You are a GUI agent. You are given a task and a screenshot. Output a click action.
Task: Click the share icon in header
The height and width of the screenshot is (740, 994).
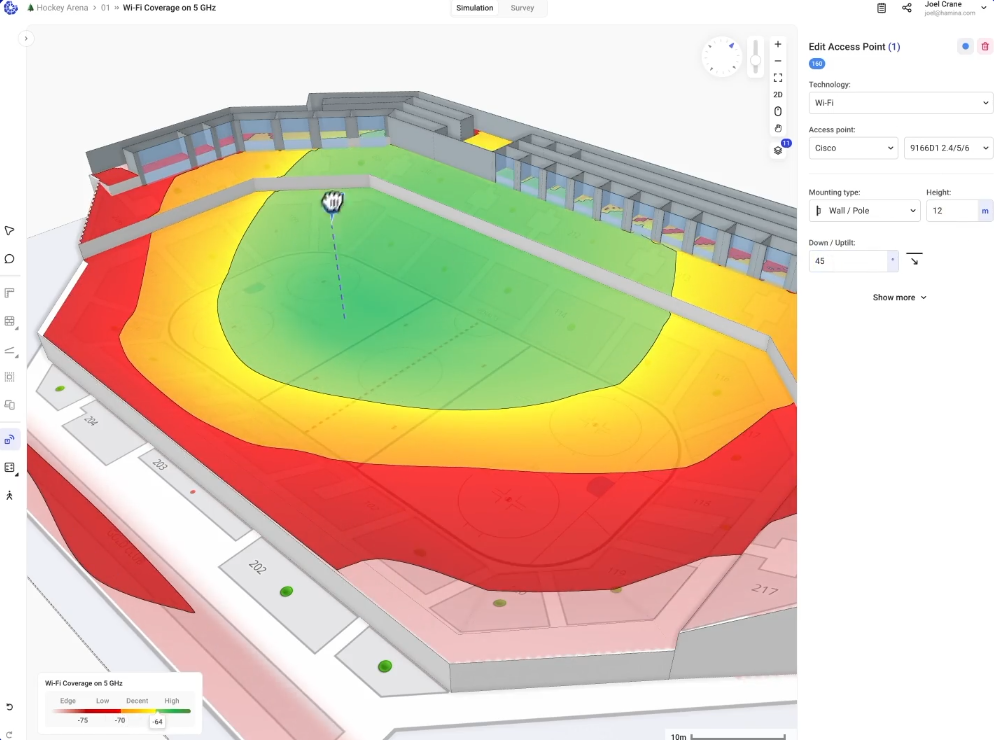pos(907,8)
